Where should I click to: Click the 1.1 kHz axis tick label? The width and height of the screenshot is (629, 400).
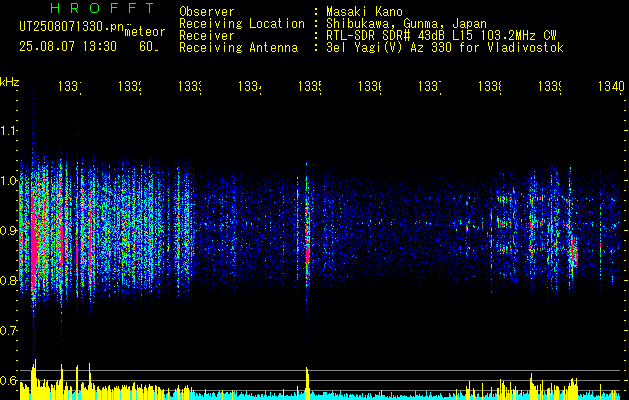pos(9,131)
